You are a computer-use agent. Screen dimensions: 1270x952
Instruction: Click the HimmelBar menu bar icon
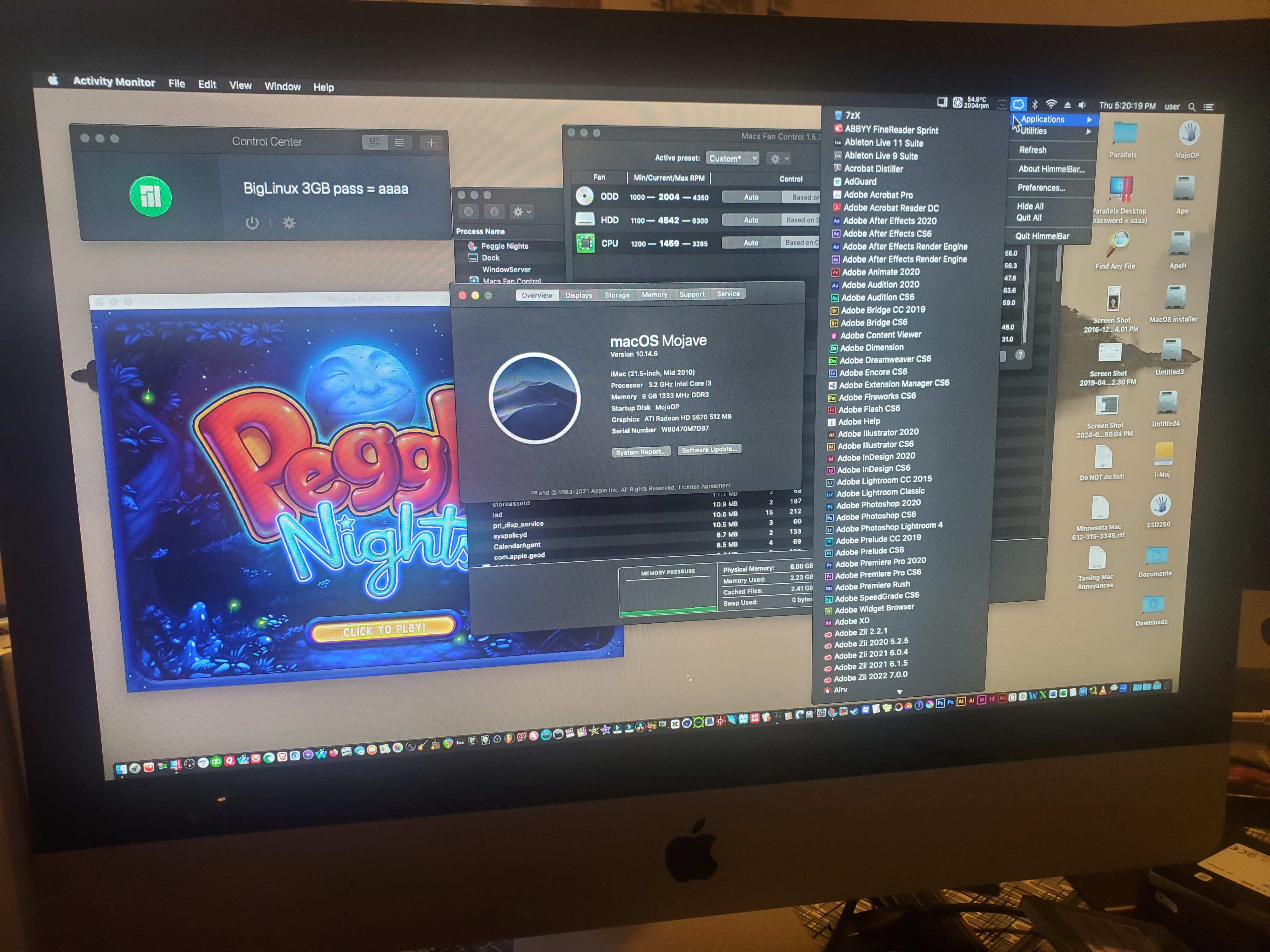pyautogui.click(x=1018, y=104)
